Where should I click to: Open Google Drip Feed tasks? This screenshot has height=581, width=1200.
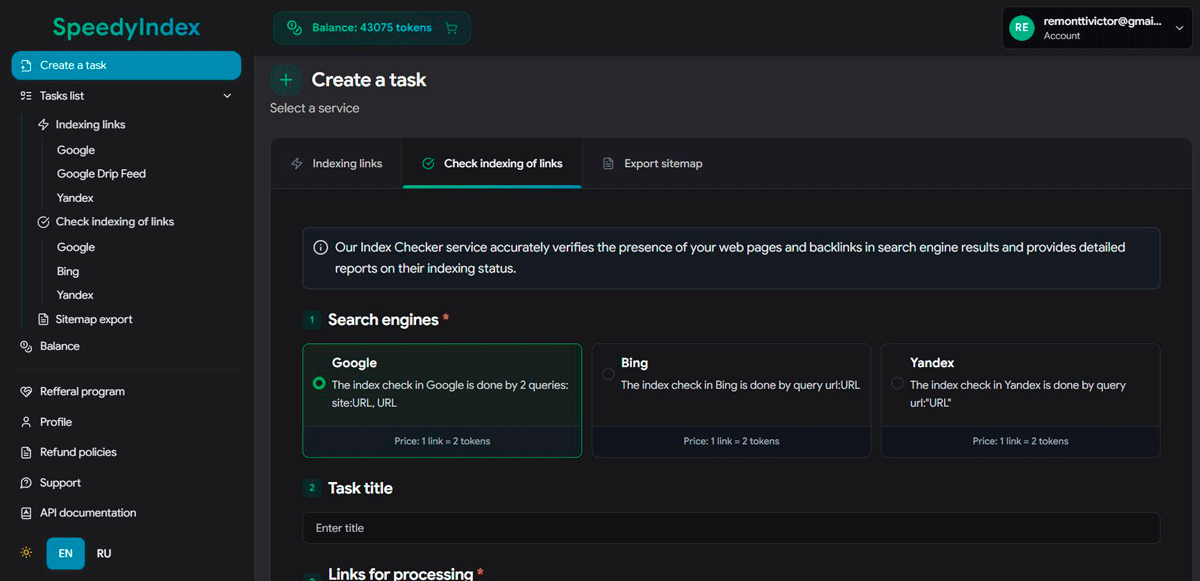point(101,174)
